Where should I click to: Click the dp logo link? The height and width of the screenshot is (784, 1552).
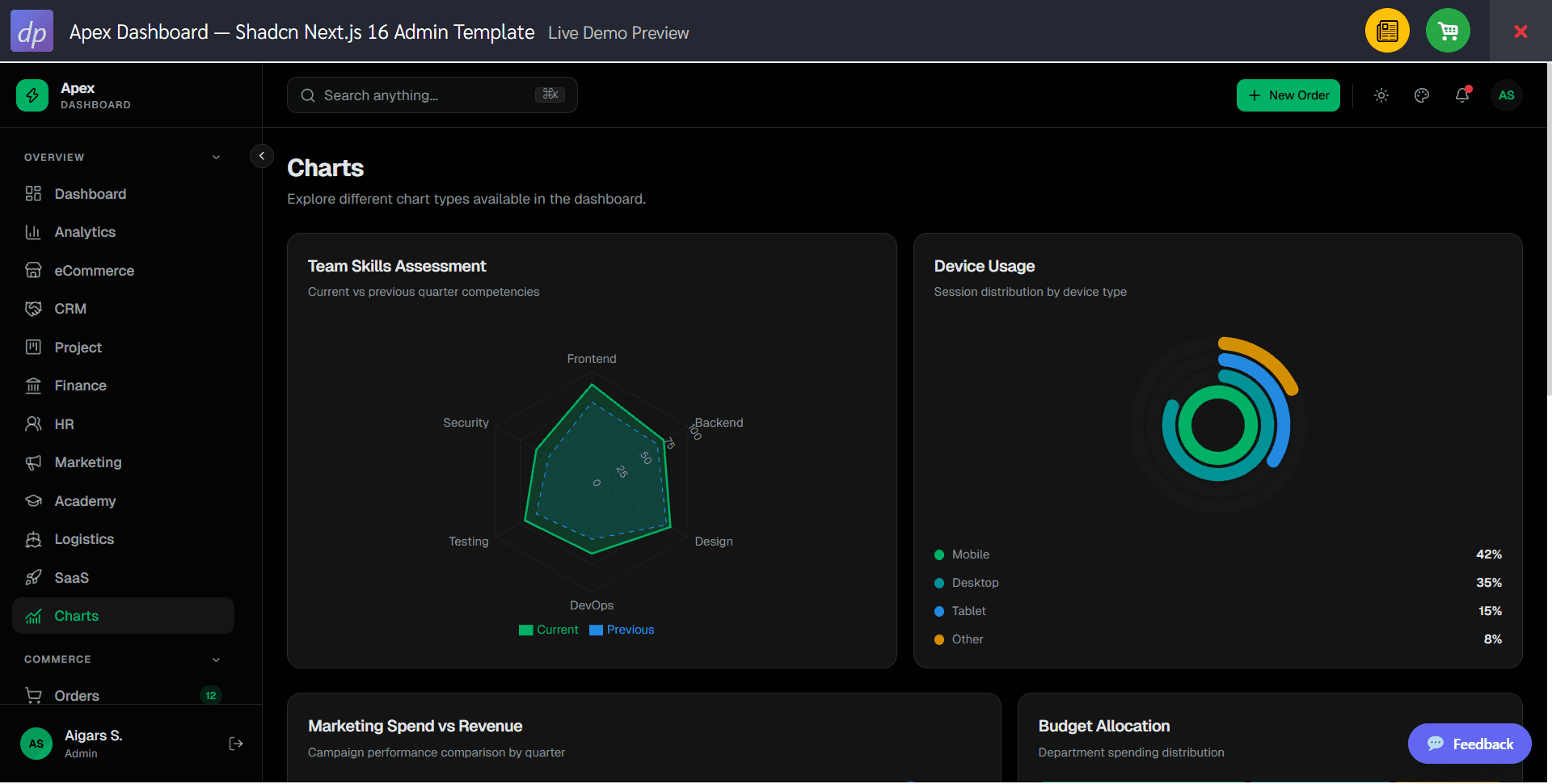(32, 31)
